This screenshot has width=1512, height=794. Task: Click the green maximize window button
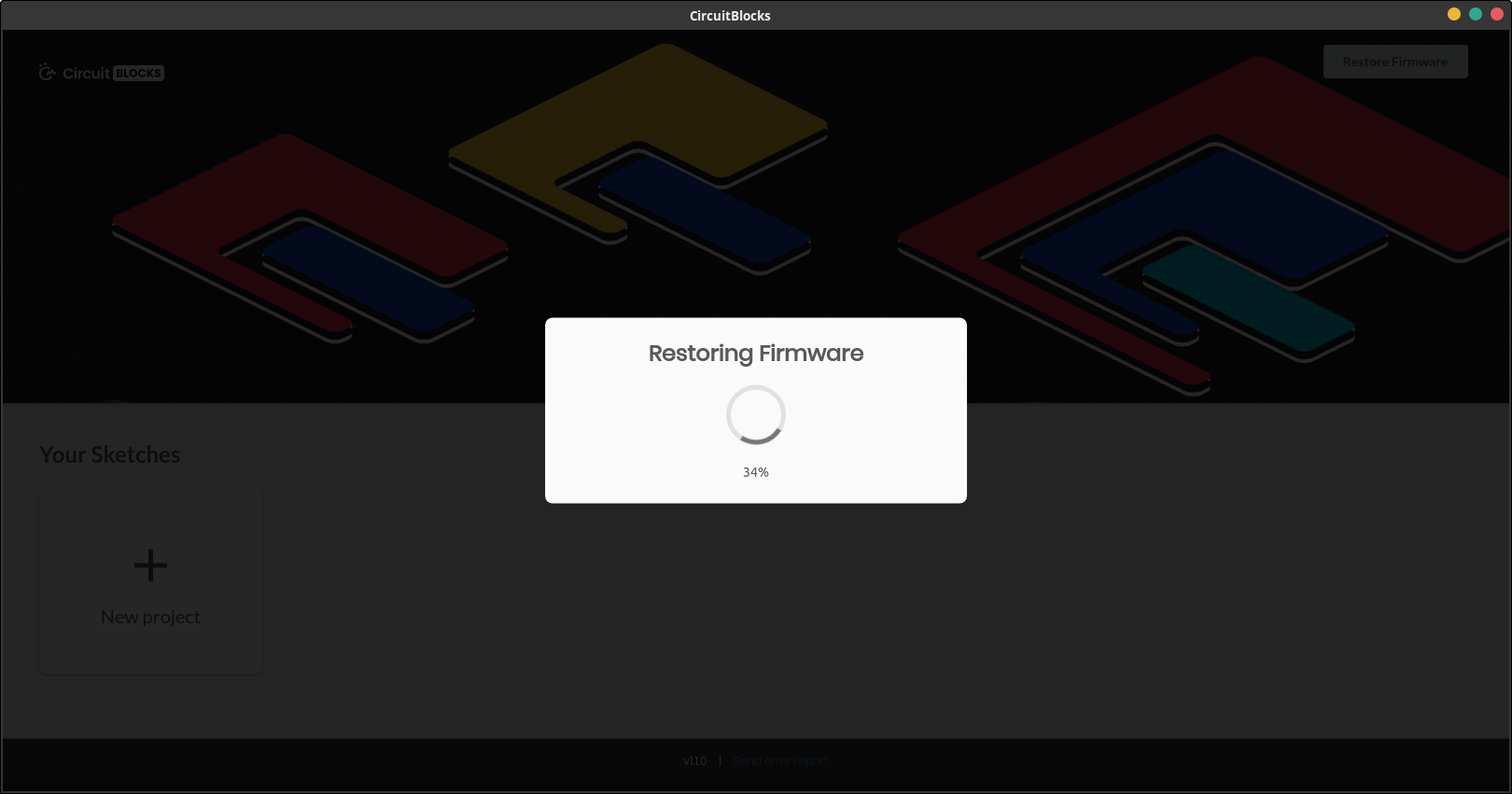point(1476,14)
